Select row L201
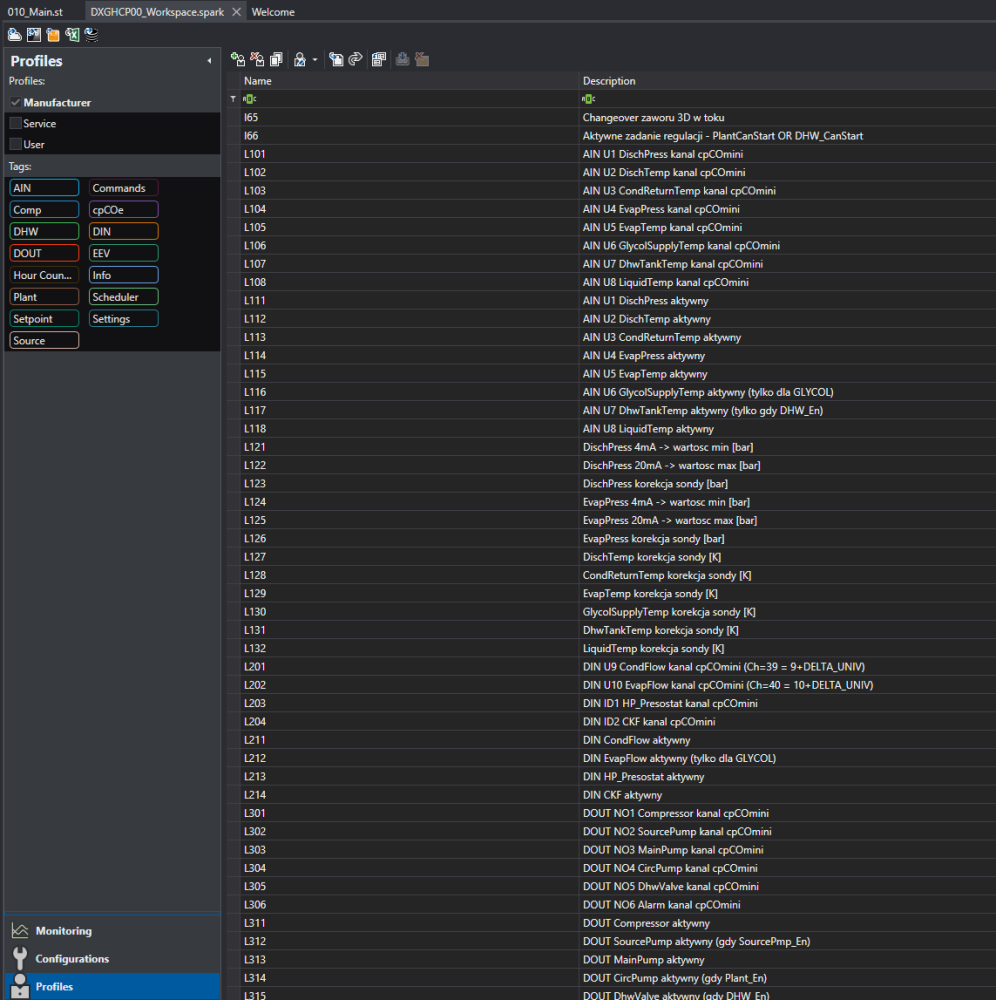 (612, 666)
